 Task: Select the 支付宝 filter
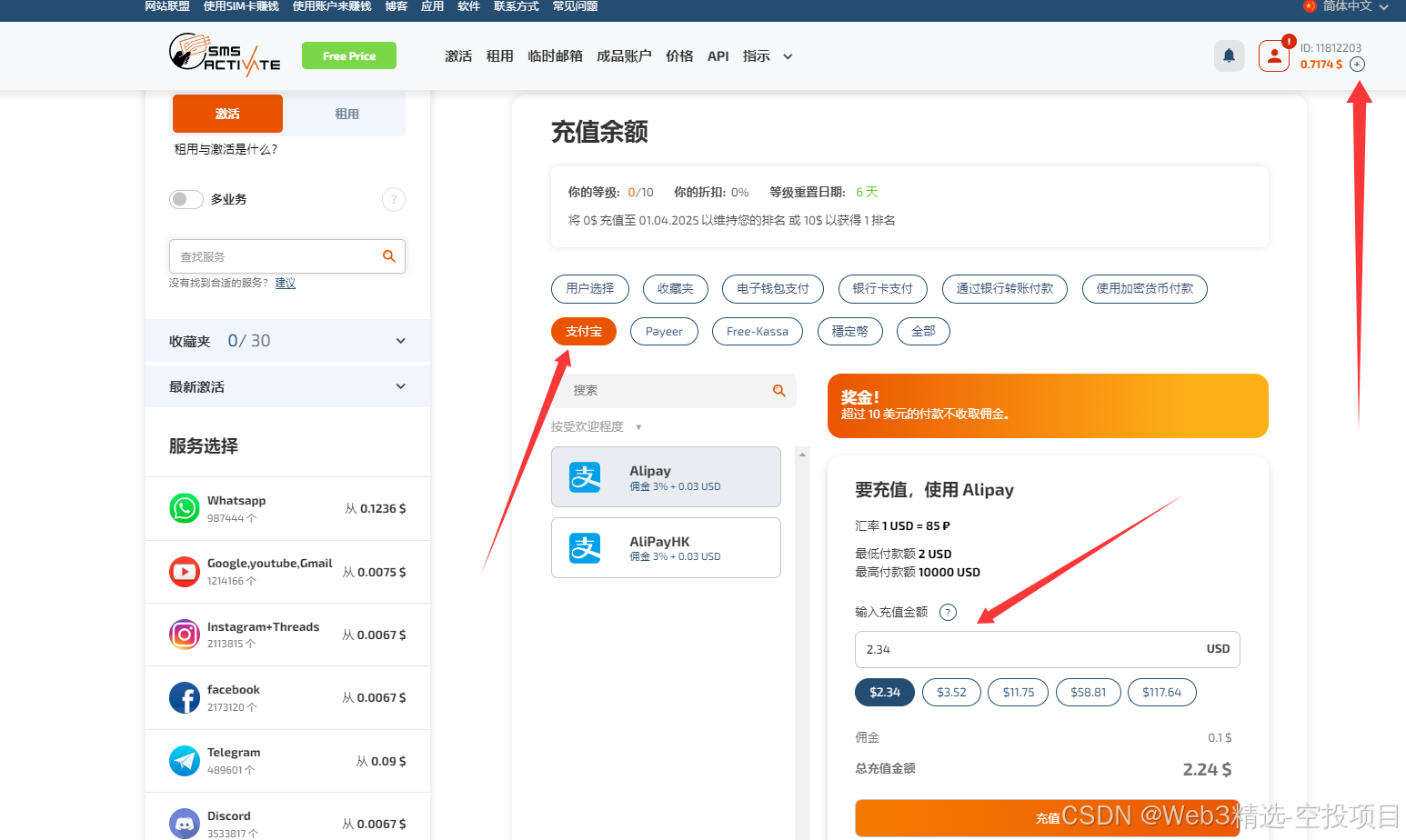pyautogui.click(x=584, y=332)
